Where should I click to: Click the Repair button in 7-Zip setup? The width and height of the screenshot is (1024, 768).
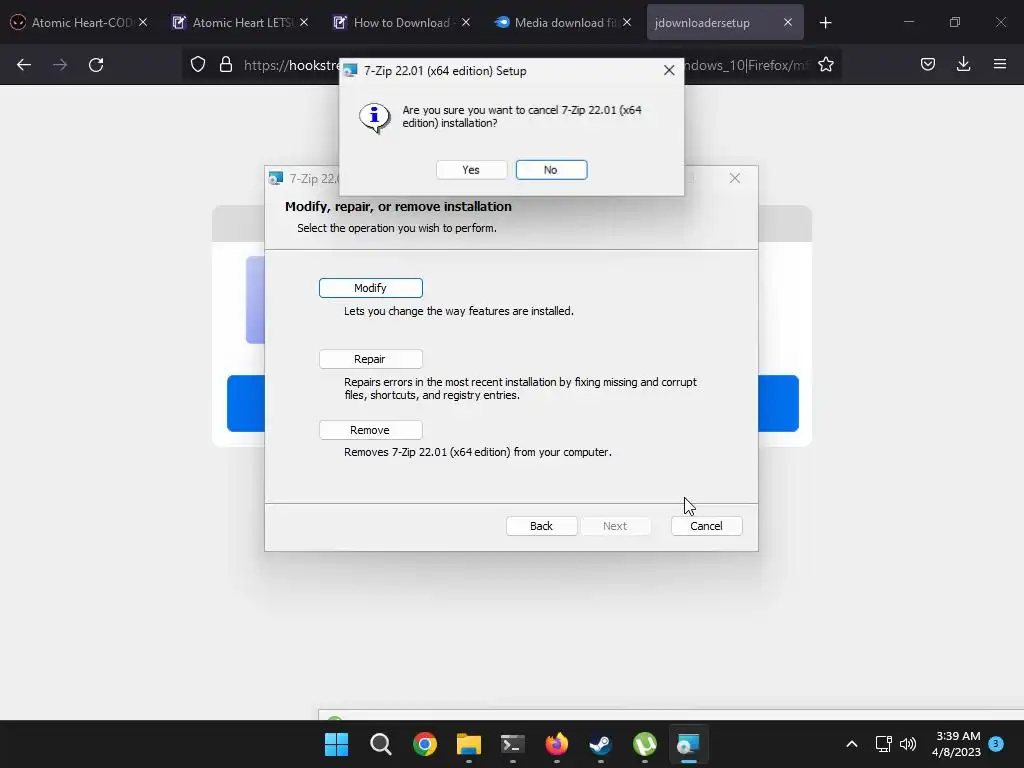coord(370,359)
